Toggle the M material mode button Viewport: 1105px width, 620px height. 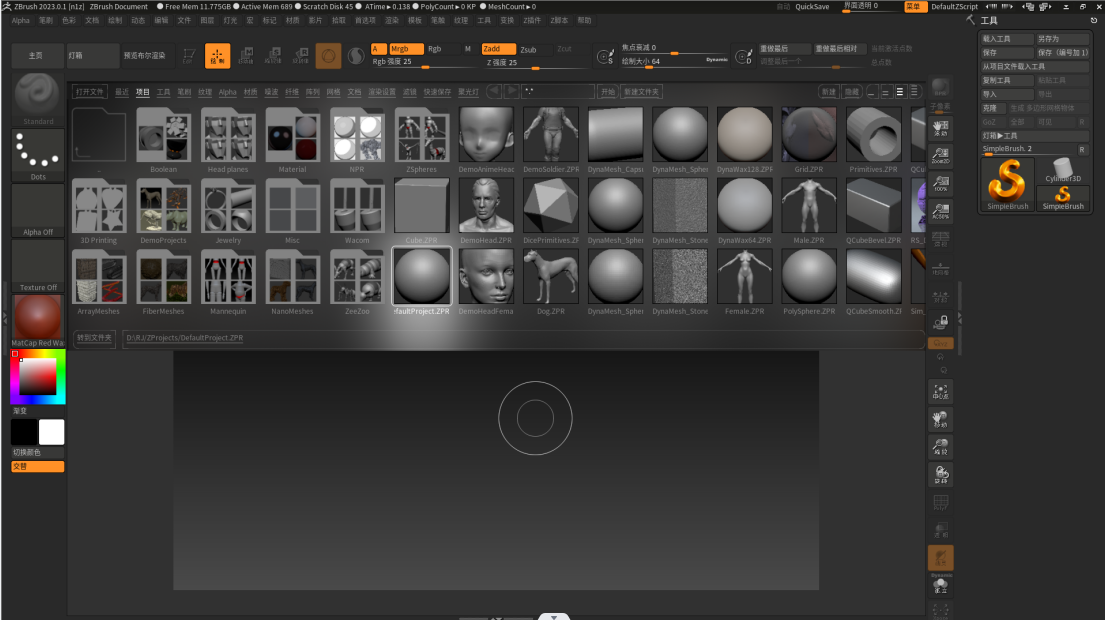467,49
